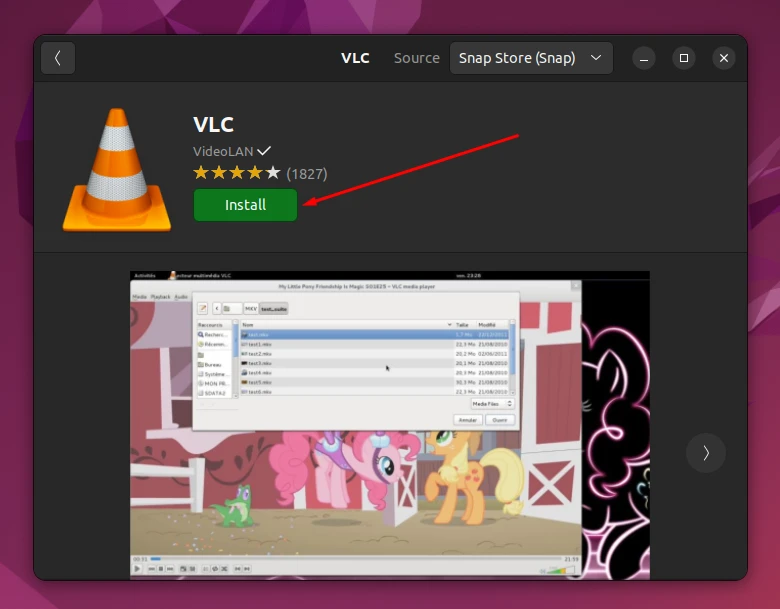Click the VLC title in header bar
Image resolution: width=780 pixels, height=609 pixels.
[355, 58]
